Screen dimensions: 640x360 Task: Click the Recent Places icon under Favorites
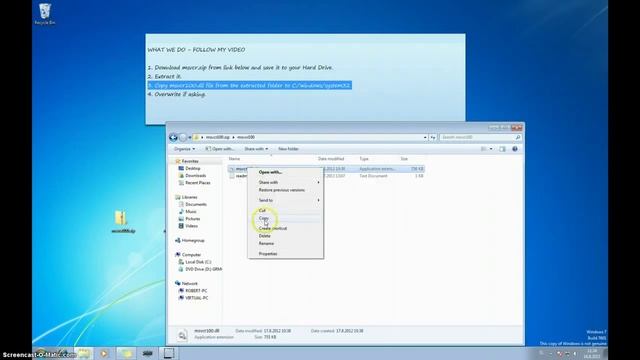(x=181, y=183)
